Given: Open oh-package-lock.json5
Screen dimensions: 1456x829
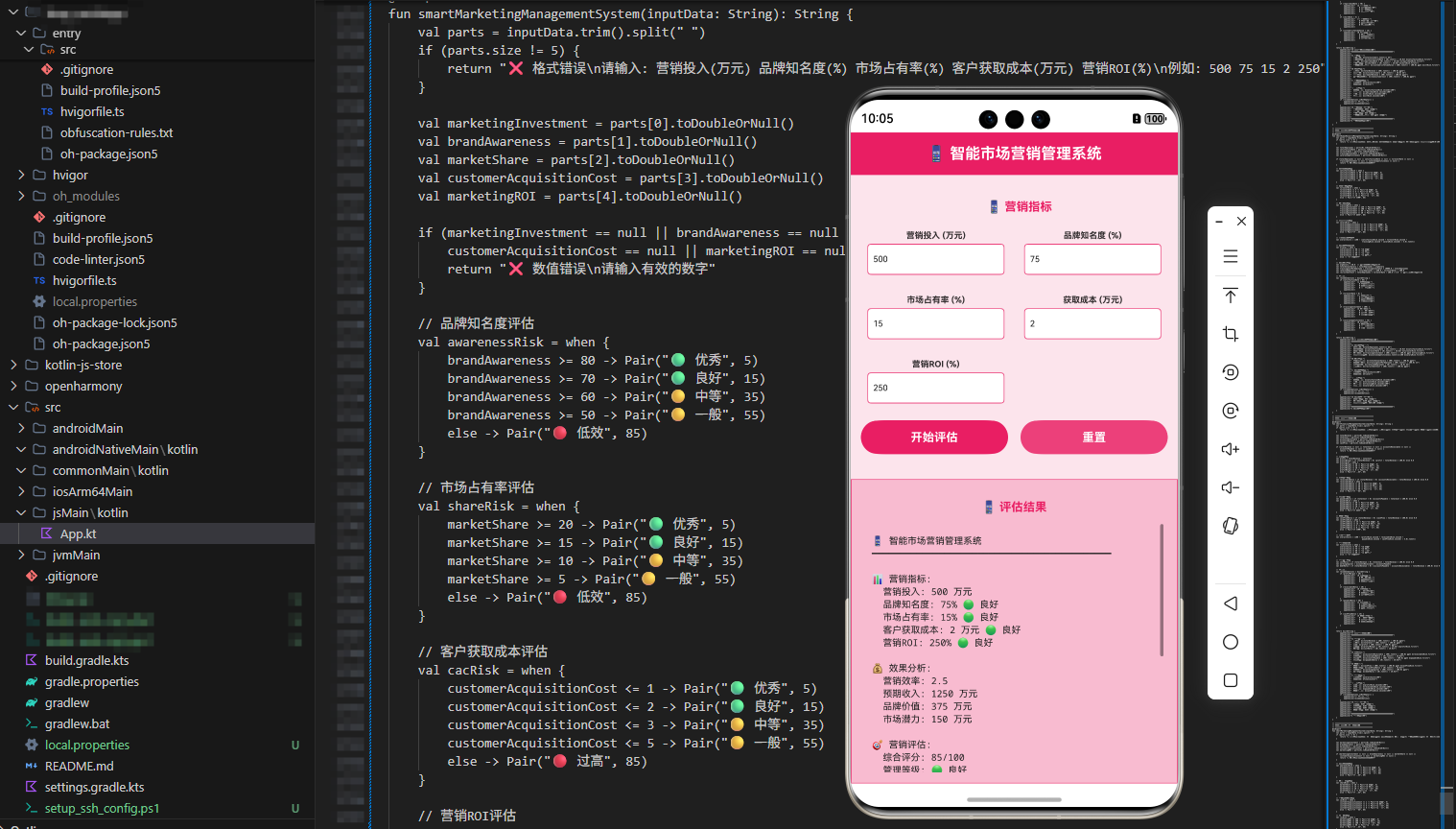Looking at the screenshot, I should click(114, 322).
